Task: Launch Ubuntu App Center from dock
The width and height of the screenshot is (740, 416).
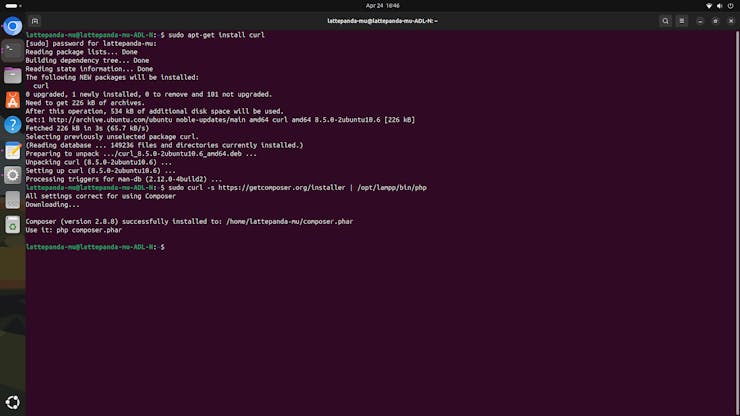Action: tap(13, 100)
